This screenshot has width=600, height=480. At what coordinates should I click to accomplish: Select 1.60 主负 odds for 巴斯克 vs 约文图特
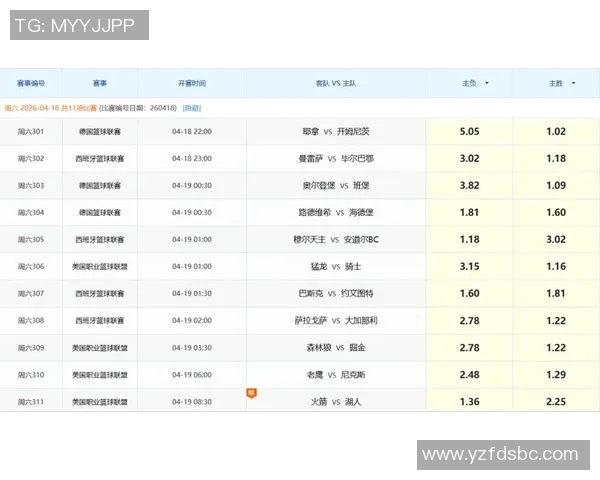click(x=470, y=294)
